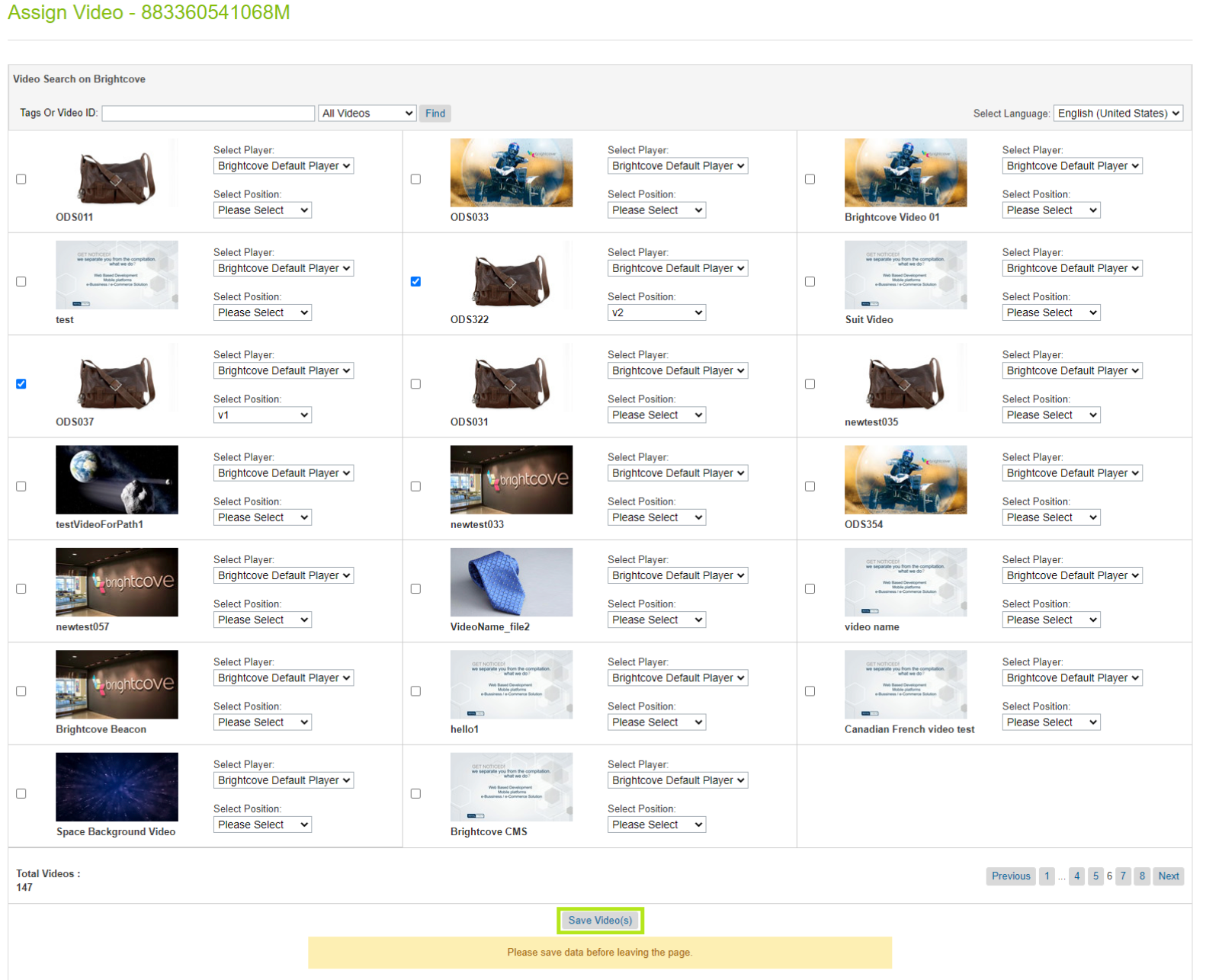Click the Tags Or Video ID field

pyautogui.click(x=208, y=113)
